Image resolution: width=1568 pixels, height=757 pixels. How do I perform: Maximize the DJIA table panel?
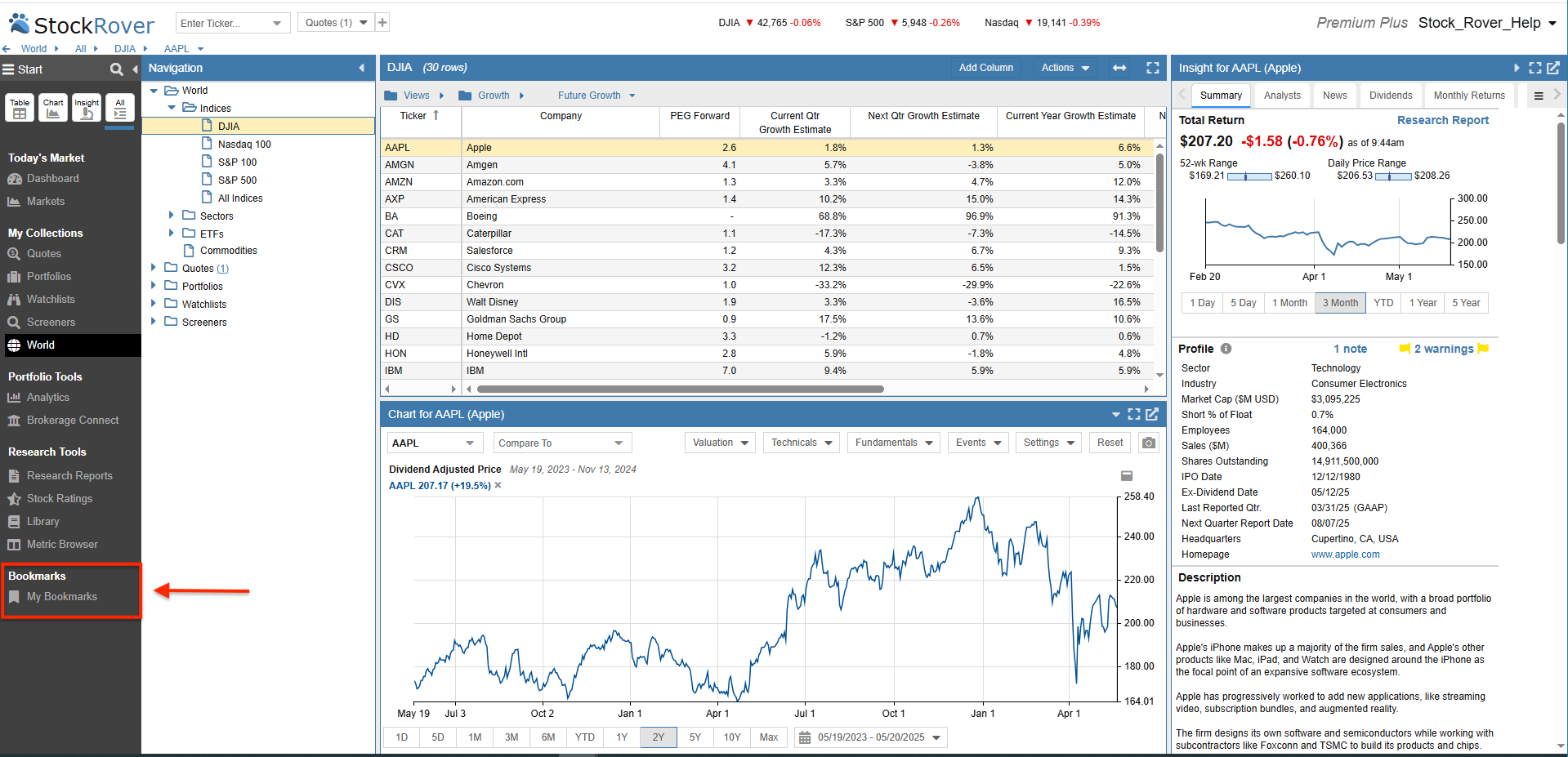tap(1153, 68)
